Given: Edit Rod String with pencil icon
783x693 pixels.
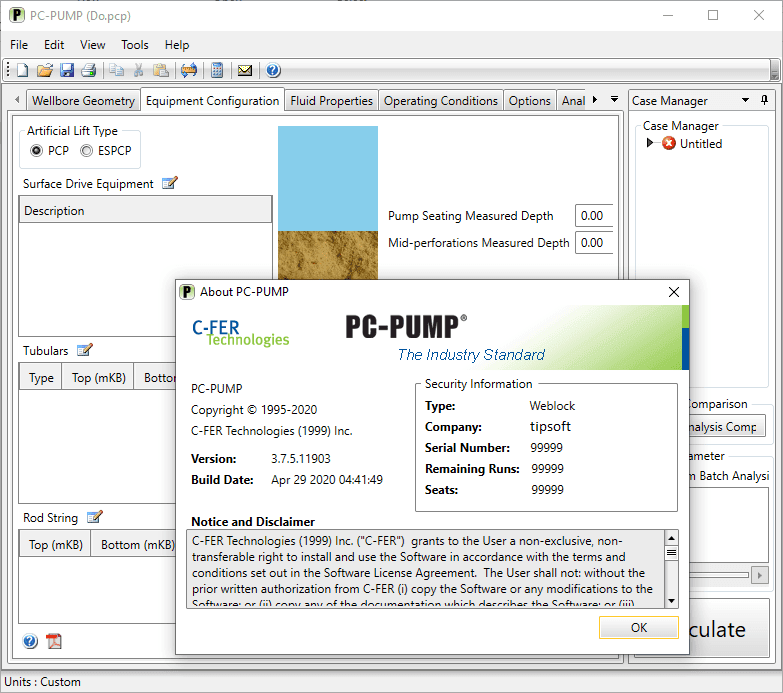Looking at the screenshot, I should pos(95,517).
